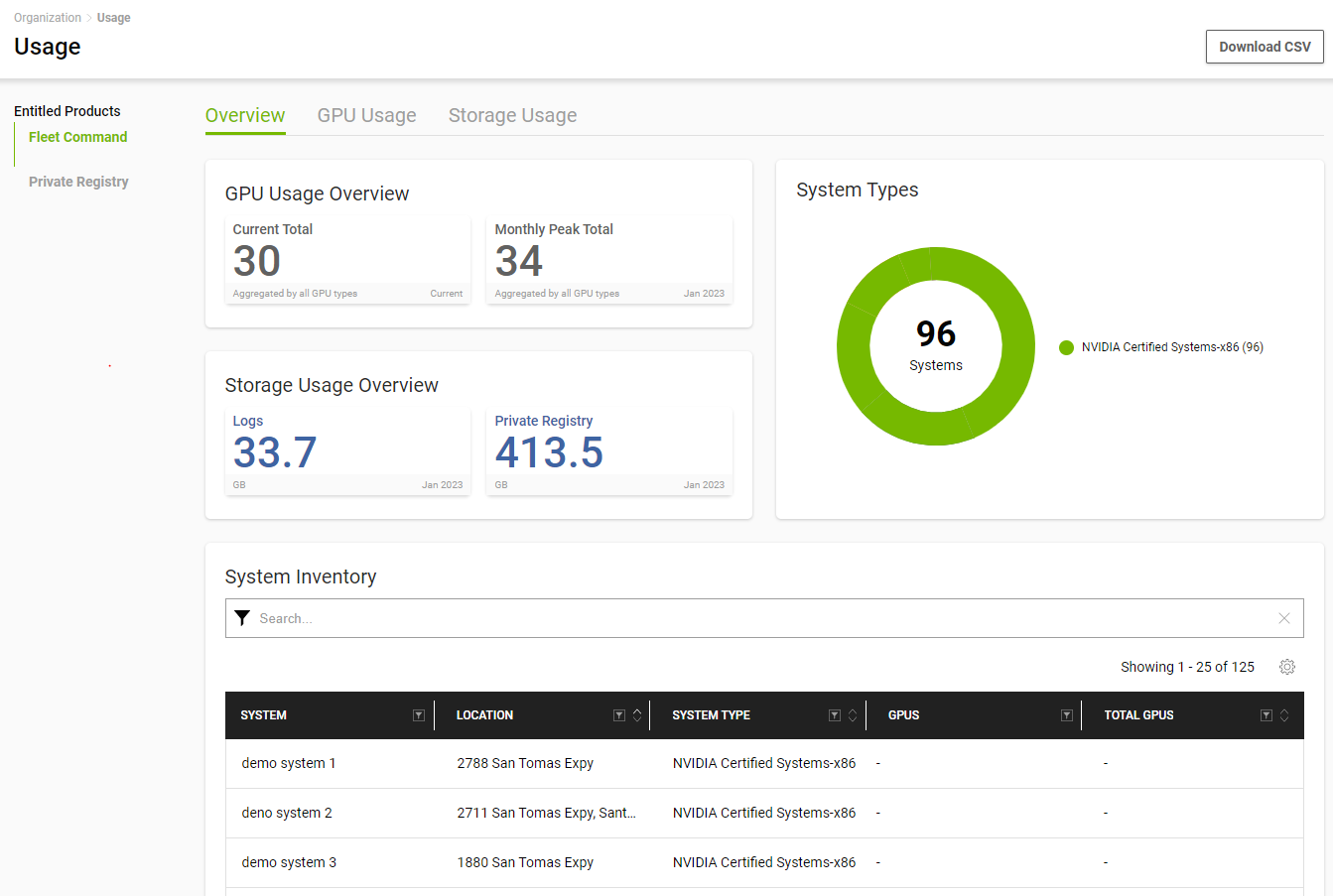The image size is (1333, 896).
Task: Open filter icon on TOTAL GPUS column
Action: pos(1266,715)
